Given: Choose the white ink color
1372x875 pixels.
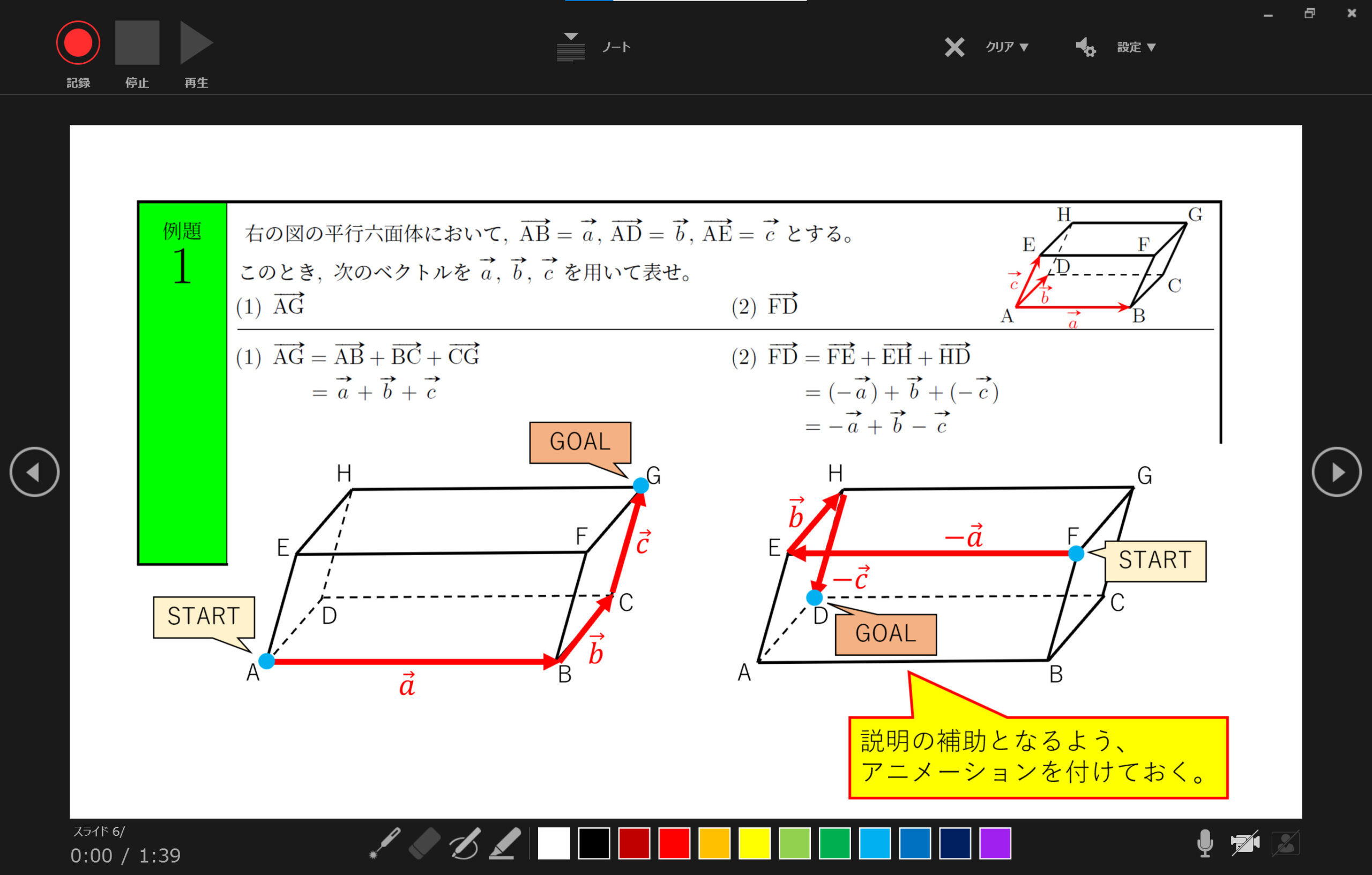Looking at the screenshot, I should [554, 843].
